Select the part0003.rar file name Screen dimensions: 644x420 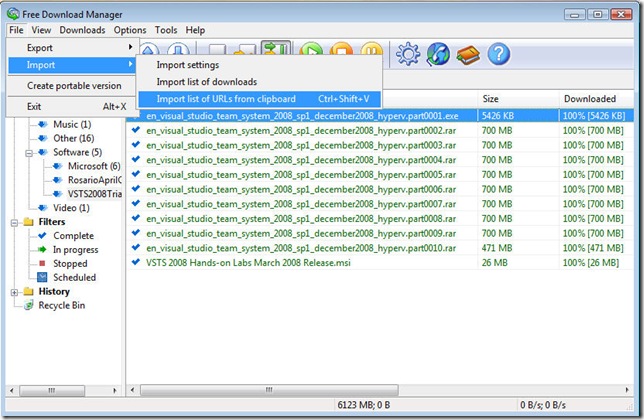point(301,145)
